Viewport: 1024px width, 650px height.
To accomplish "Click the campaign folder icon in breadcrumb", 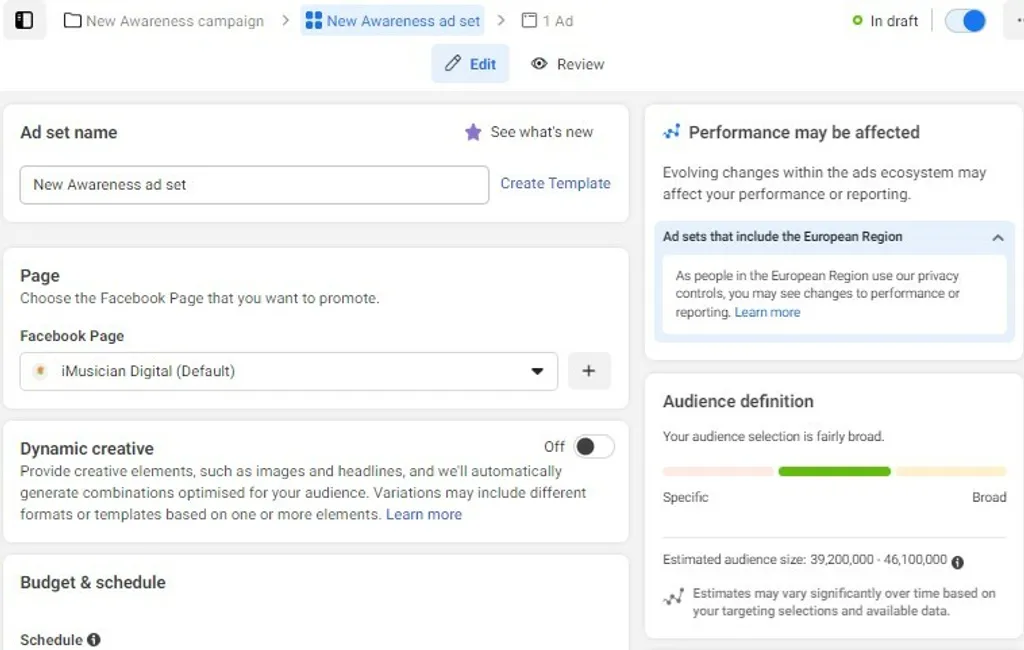I will point(72,20).
